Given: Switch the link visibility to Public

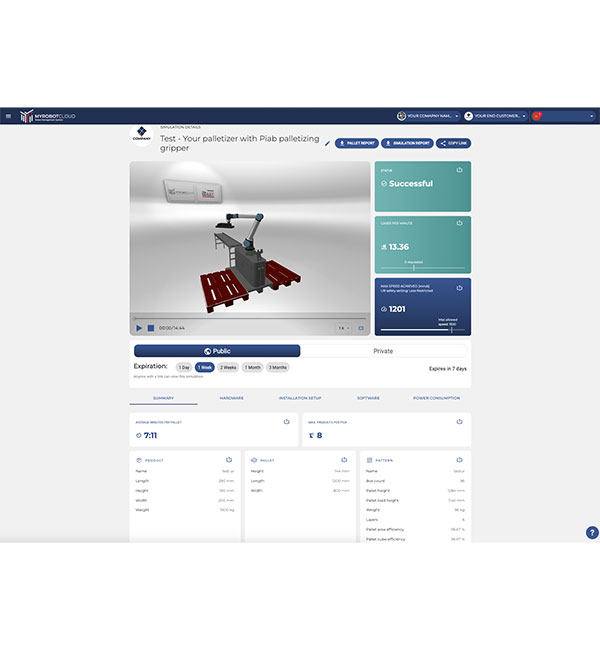Looking at the screenshot, I should 217,351.
